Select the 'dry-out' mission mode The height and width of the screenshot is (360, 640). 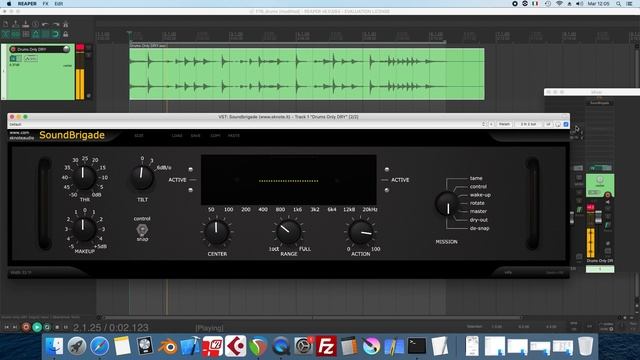click(478, 220)
